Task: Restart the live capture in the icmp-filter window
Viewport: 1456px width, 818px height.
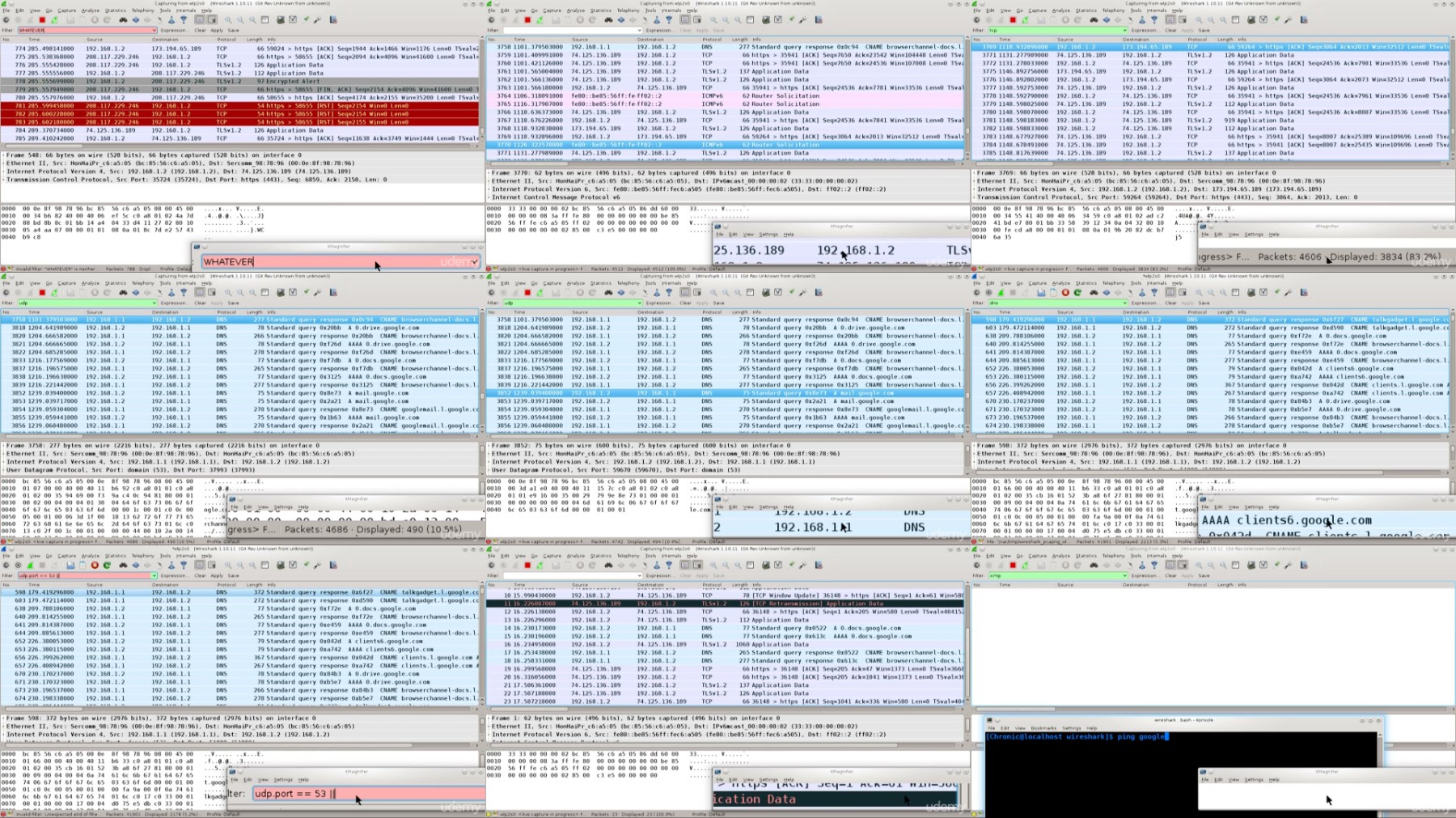Action: click(x=1025, y=566)
